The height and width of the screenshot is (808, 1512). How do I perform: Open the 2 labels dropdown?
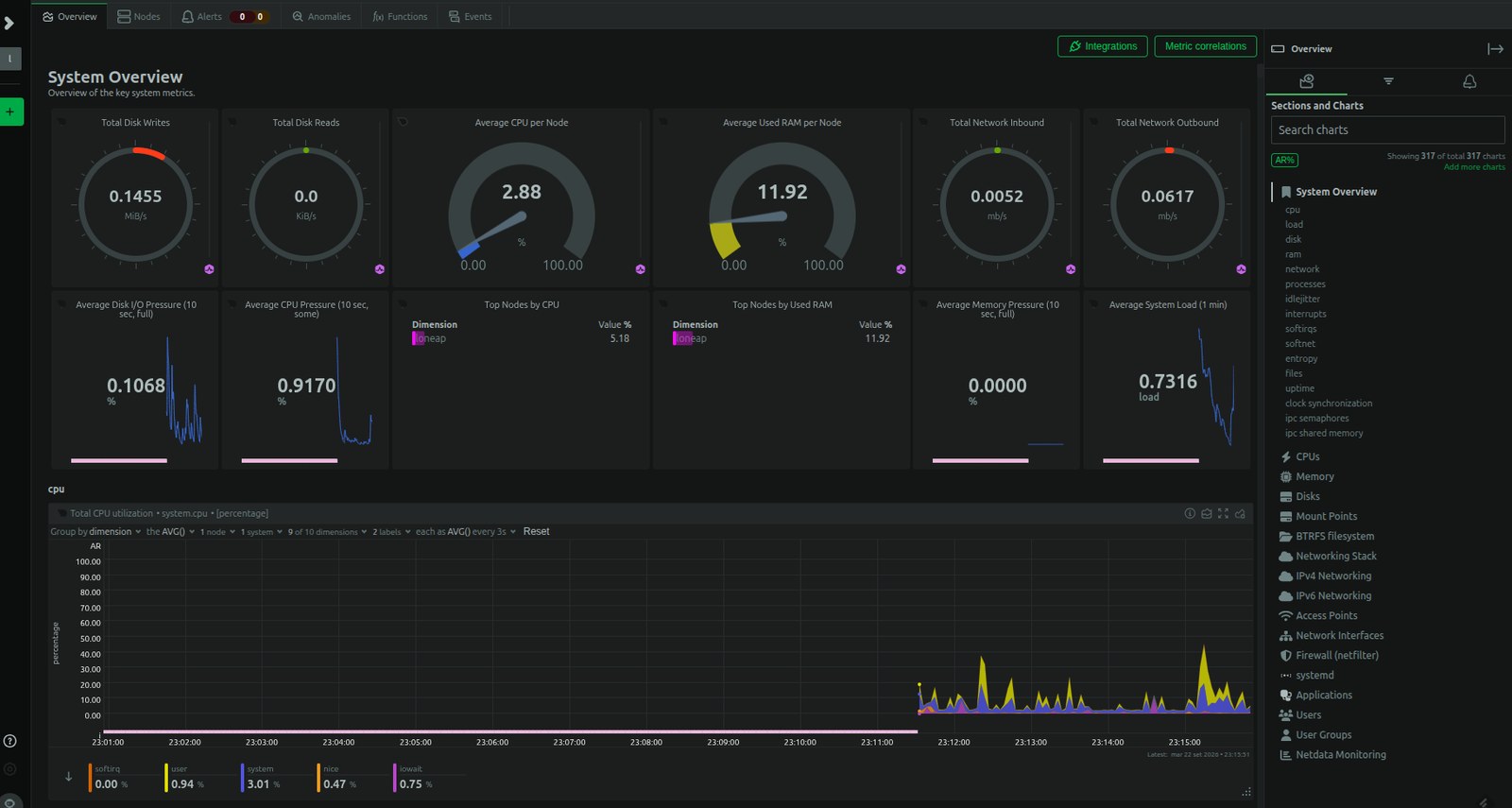click(x=391, y=532)
